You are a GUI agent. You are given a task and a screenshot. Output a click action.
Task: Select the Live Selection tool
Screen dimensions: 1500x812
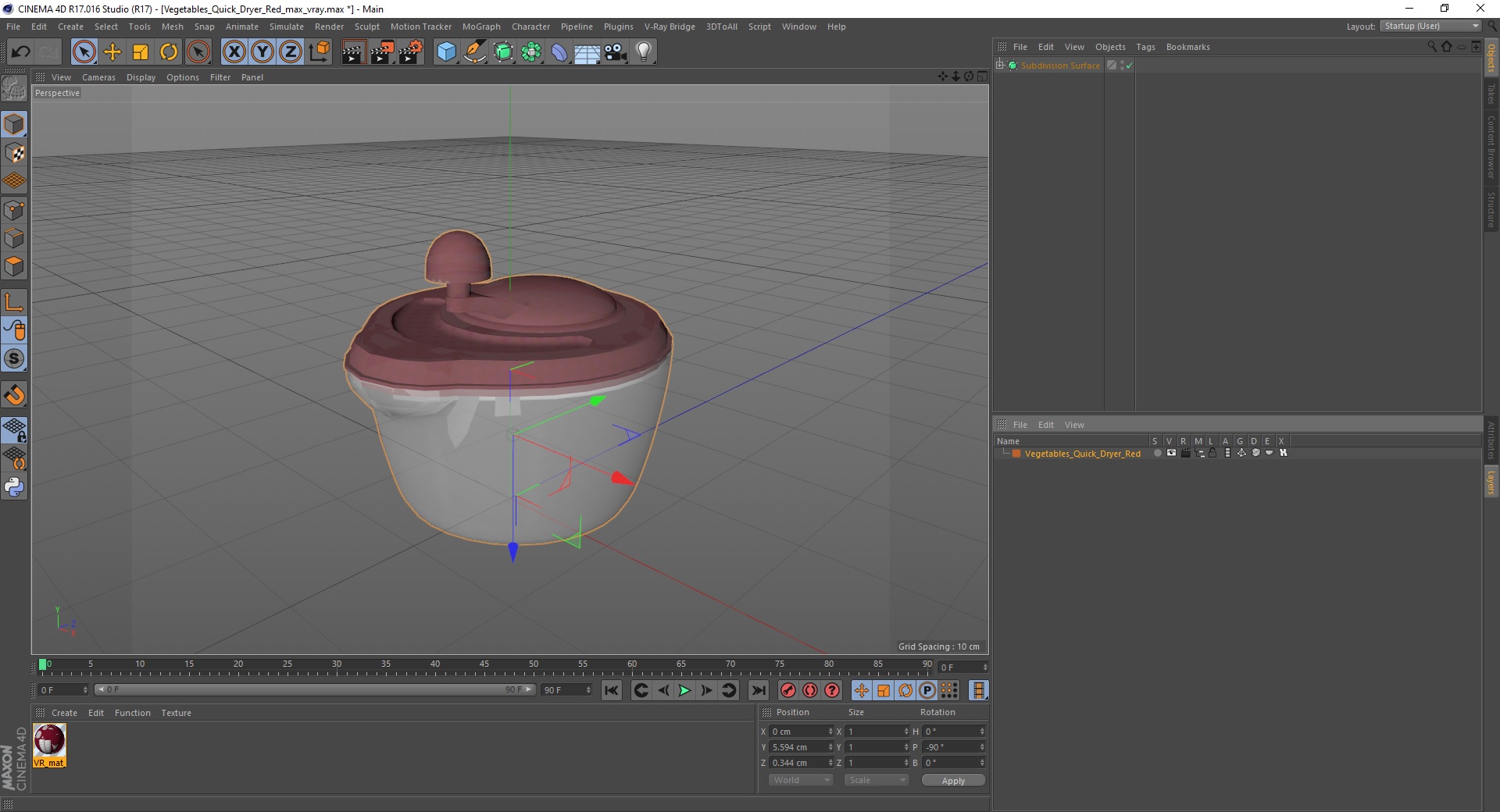pyautogui.click(x=84, y=52)
